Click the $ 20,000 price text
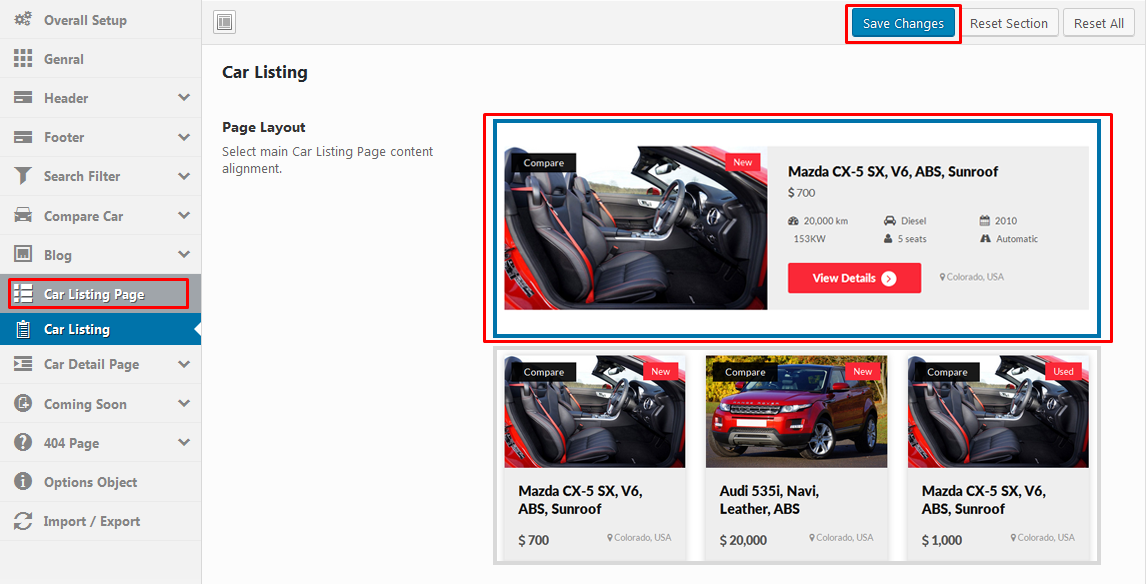Image resolution: width=1146 pixels, height=584 pixels. pos(743,540)
